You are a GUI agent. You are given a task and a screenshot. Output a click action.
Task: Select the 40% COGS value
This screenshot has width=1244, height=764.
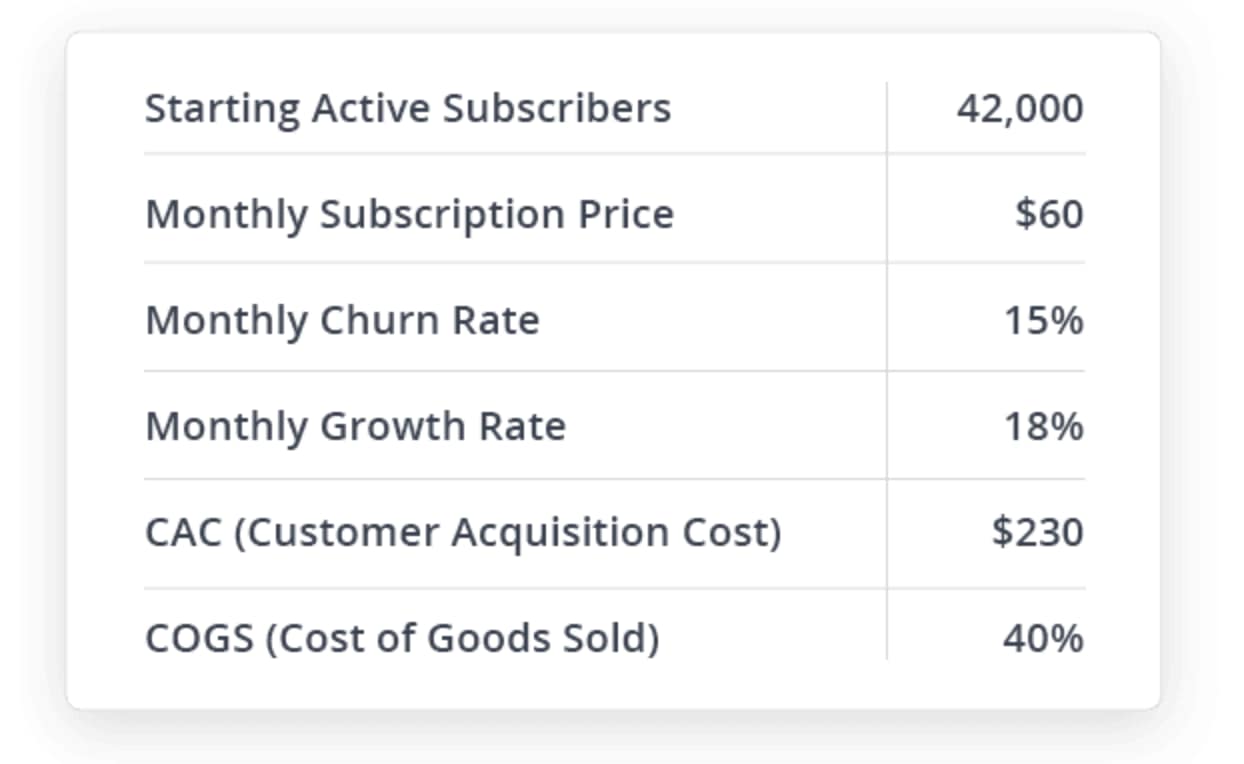click(1042, 639)
